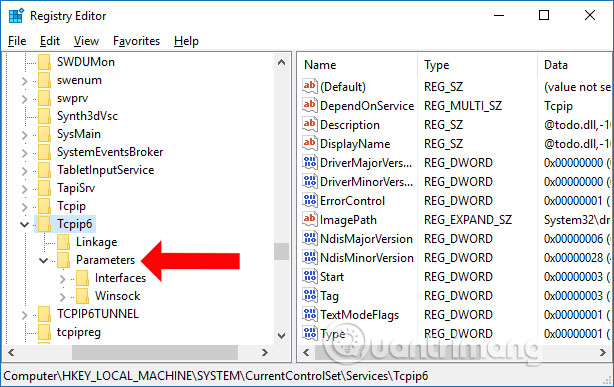The image size is (614, 387).
Task: Expand the SystemEventsBroker key
Action: point(24,153)
